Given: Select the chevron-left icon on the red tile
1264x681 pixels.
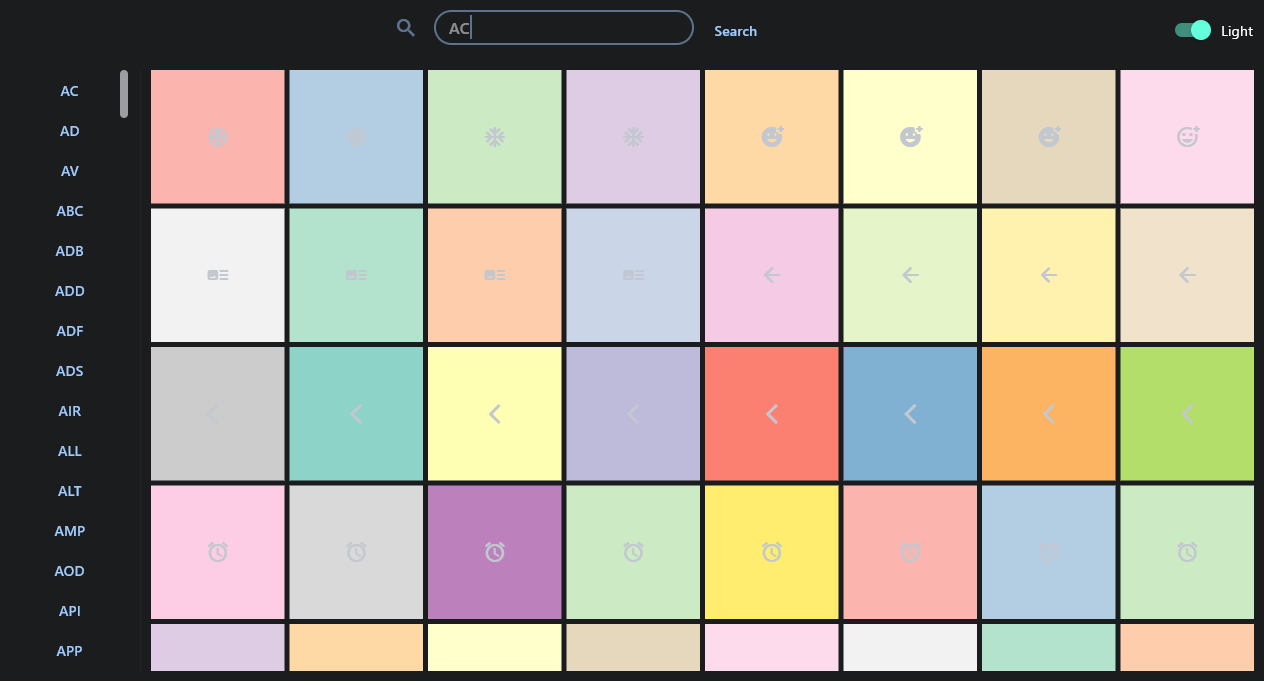Looking at the screenshot, I should click(771, 413).
